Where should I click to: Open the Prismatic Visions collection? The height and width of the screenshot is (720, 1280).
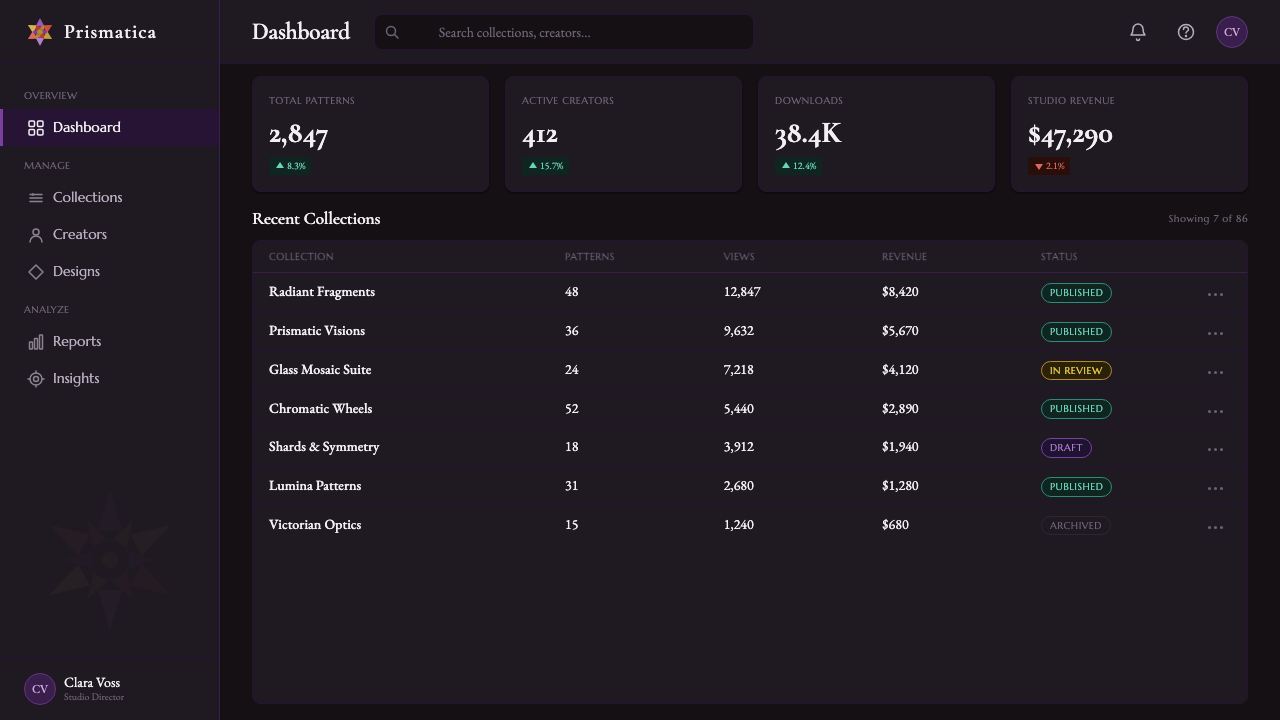tap(317, 331)
